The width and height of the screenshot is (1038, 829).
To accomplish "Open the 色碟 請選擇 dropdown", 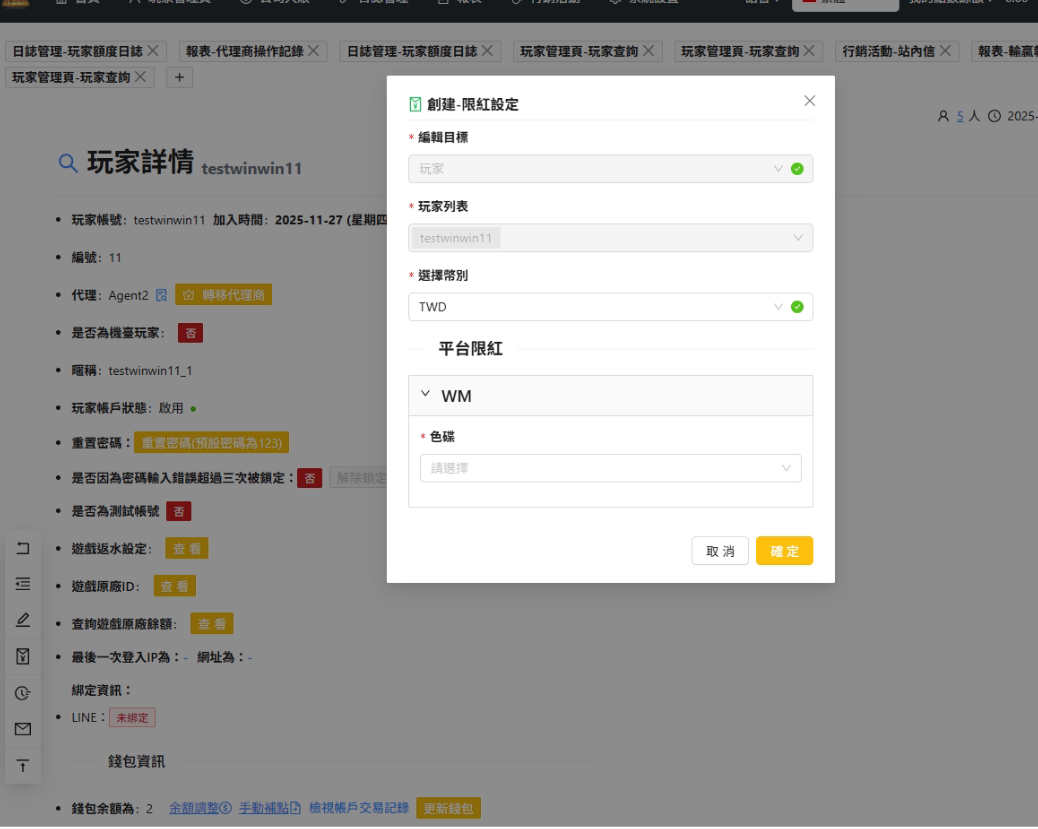I will [610, 468].
